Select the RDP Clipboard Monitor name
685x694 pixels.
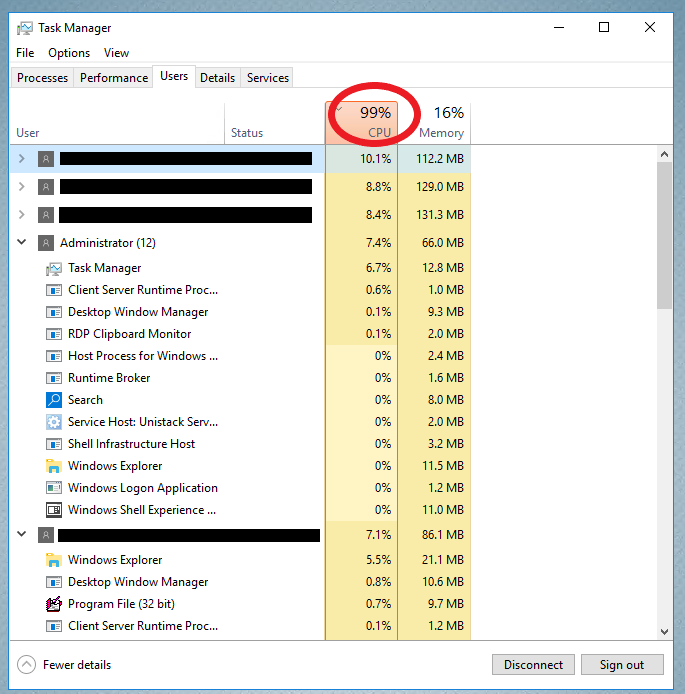click(x=130, y=334)
